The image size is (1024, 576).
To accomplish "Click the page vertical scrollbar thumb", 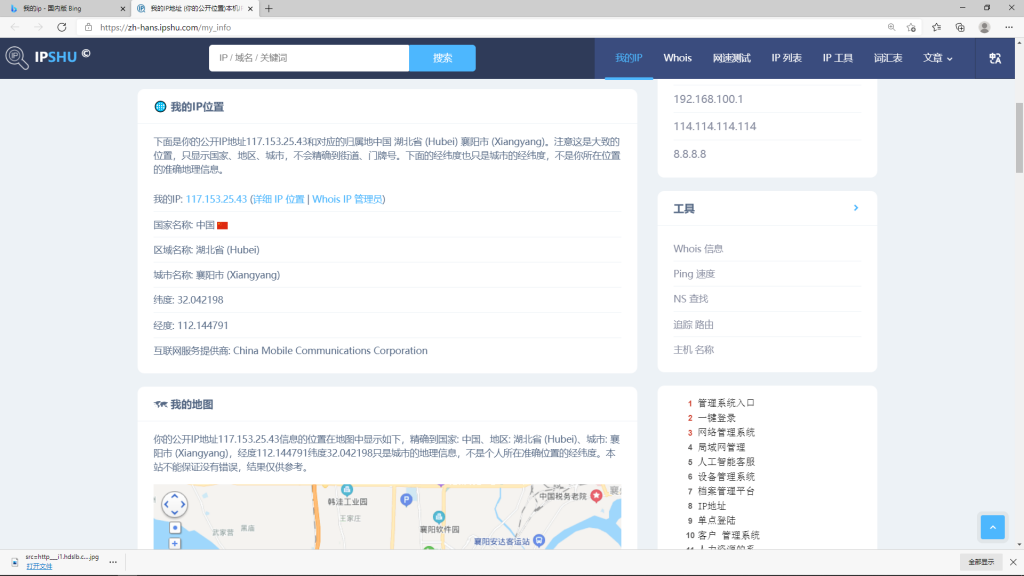I will coord(1019,138).
